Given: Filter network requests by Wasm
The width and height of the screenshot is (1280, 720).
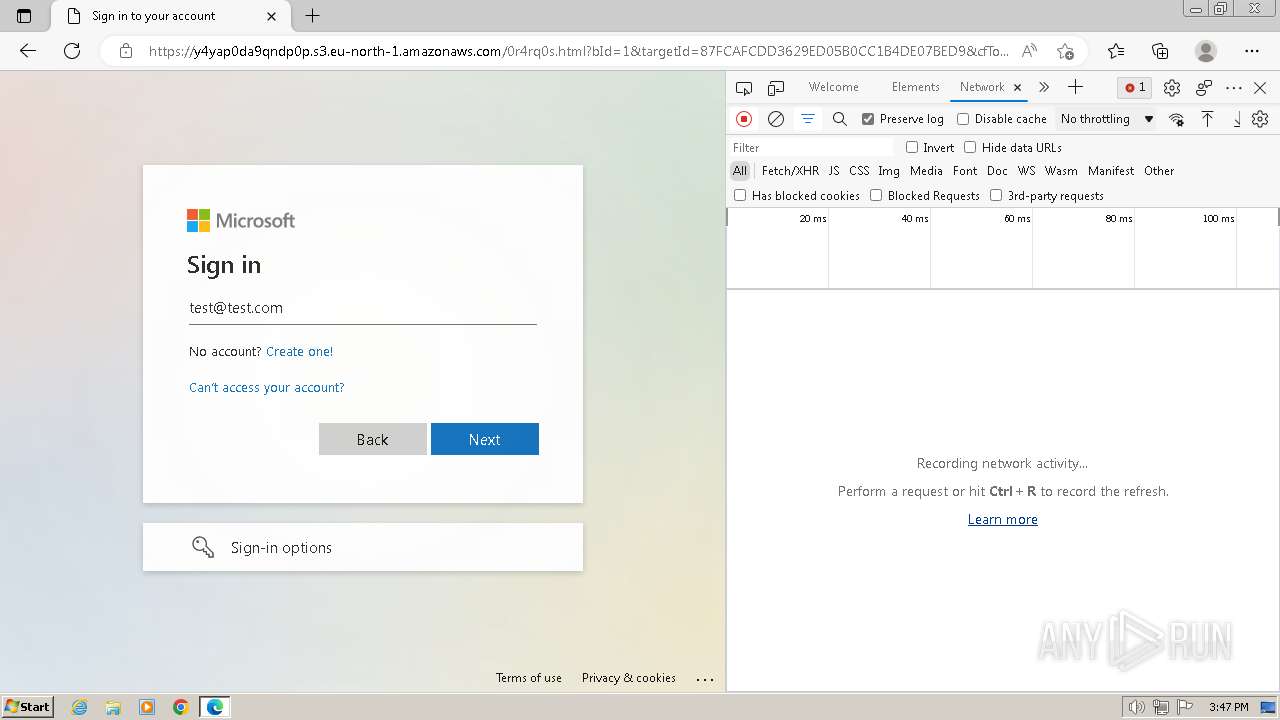Looking at the screenshot, I should [1061, 171].
